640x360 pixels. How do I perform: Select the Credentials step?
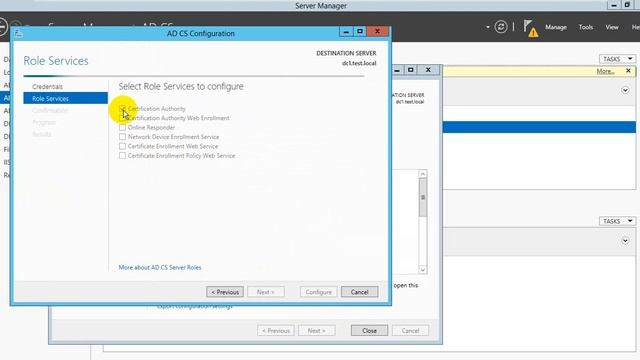pyautogui.click(x=47, y=87)
